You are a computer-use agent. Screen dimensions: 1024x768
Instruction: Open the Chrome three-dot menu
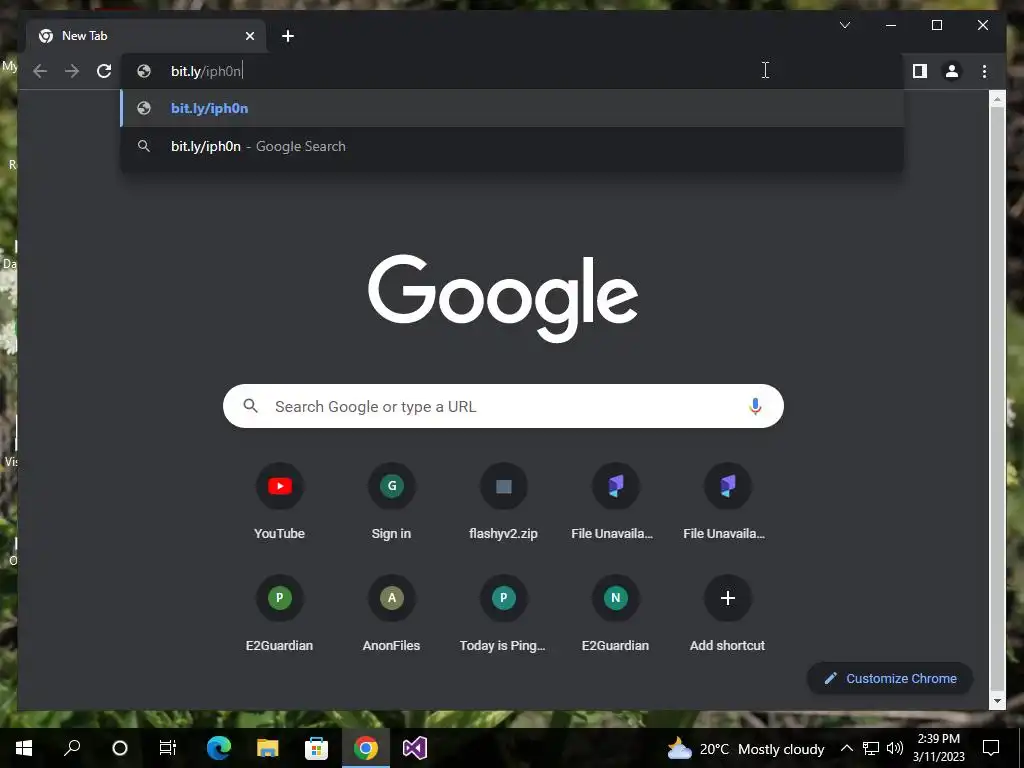[x=984, y=71]
